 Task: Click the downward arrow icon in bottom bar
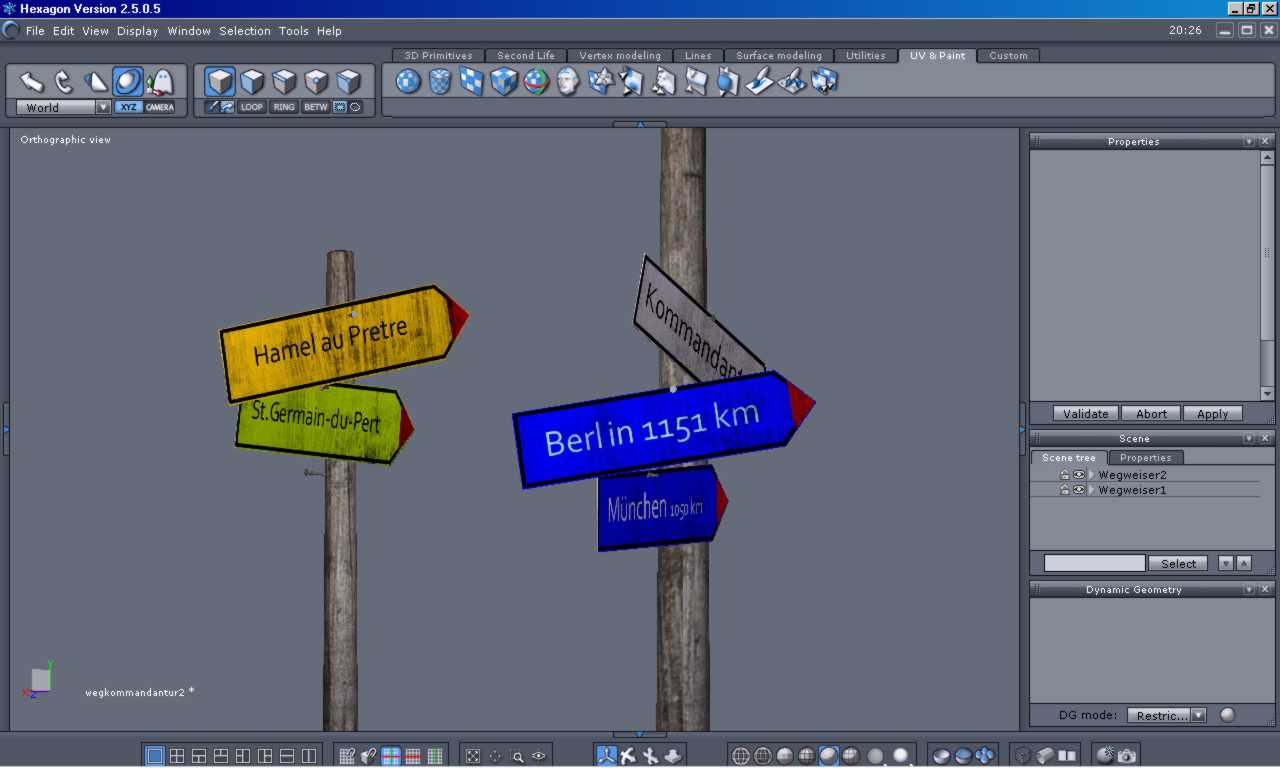pyautogui.click(x=673, y=756)
